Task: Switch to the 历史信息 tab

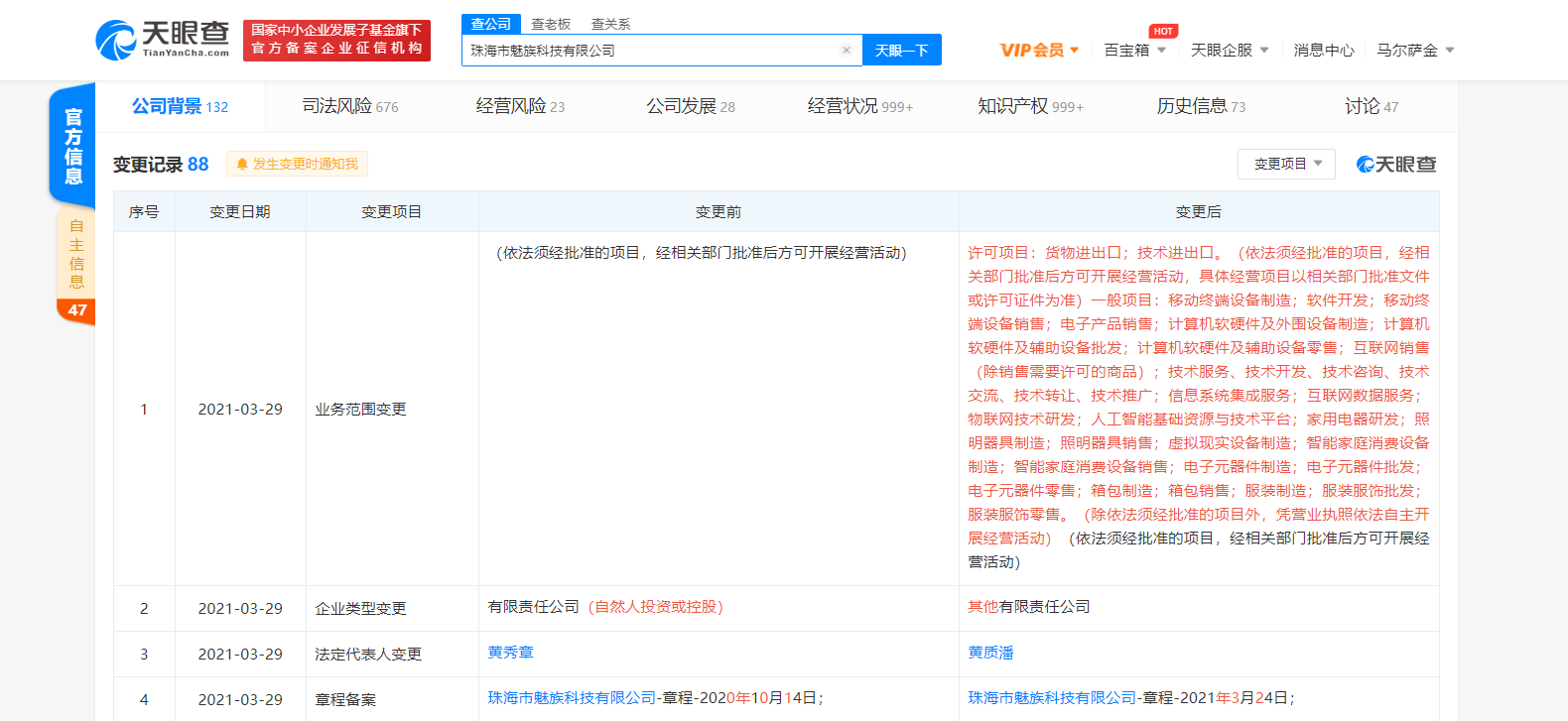Action: pyautogui.click(x=1201, y=106)
